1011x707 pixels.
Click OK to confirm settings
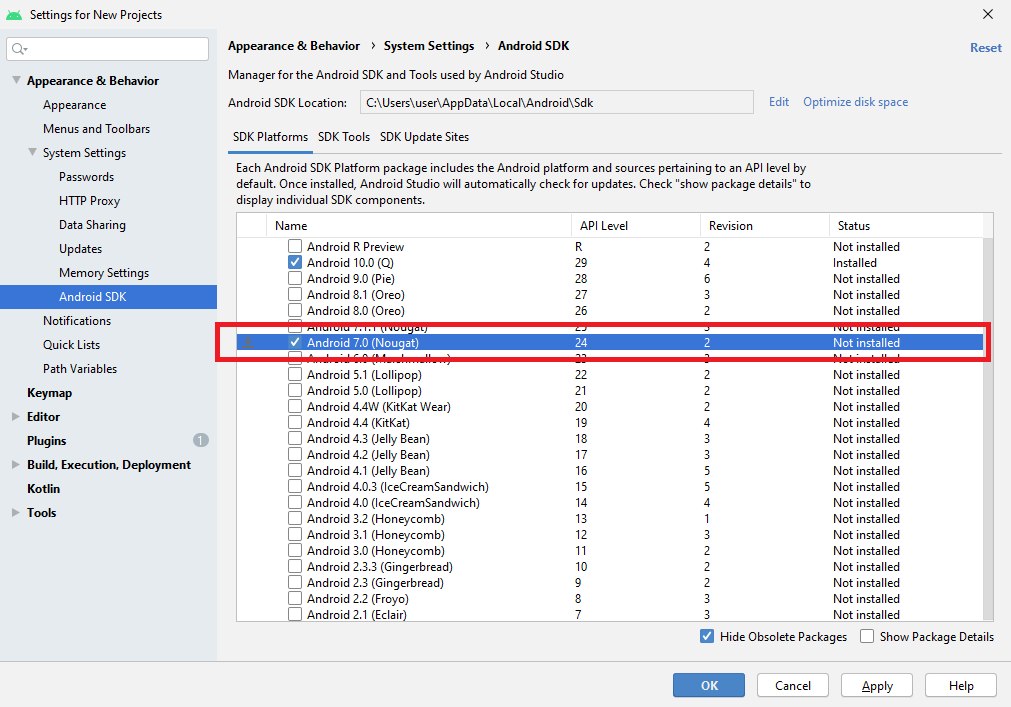tap(709, 685)
